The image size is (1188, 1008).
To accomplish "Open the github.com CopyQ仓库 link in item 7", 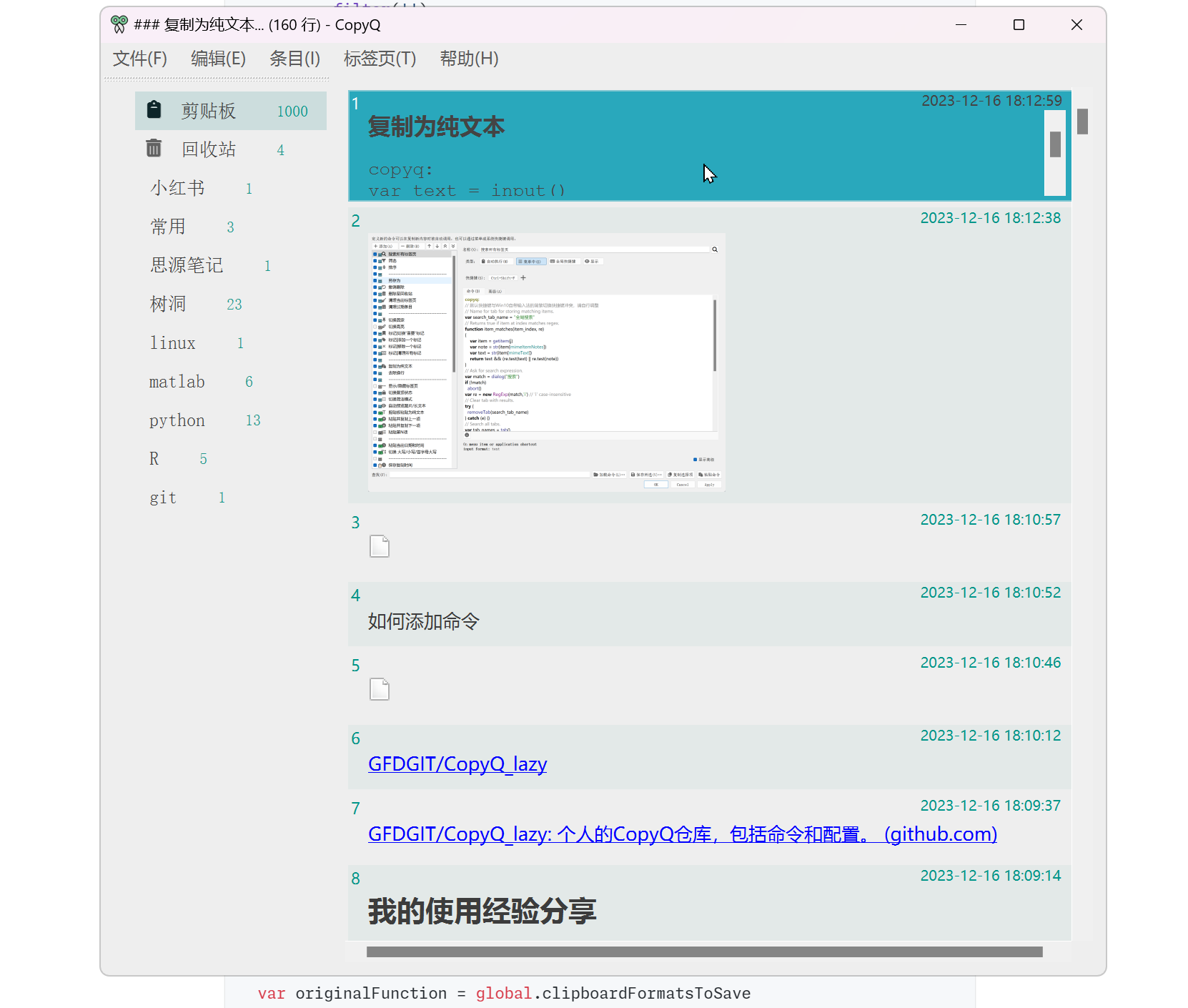I will coord(683,834).
